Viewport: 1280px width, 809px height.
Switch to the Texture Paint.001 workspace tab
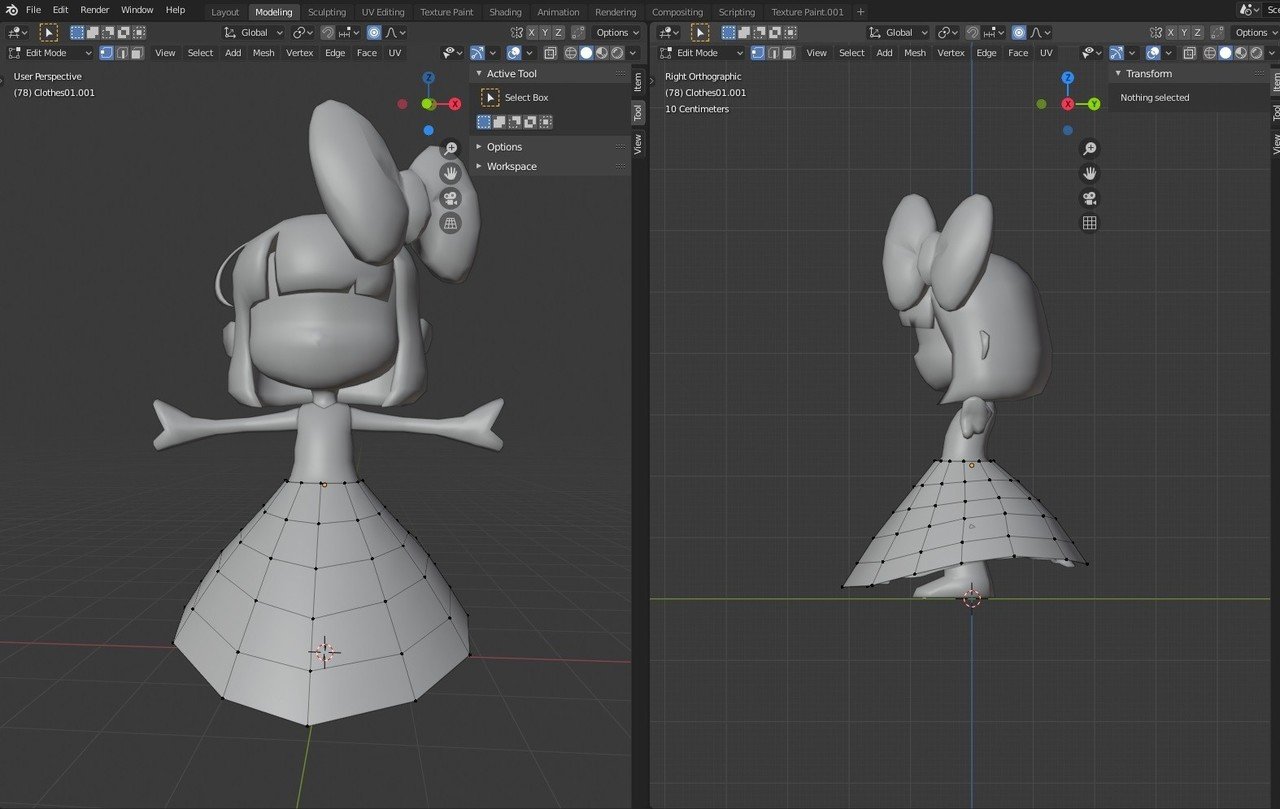[807, 12]
